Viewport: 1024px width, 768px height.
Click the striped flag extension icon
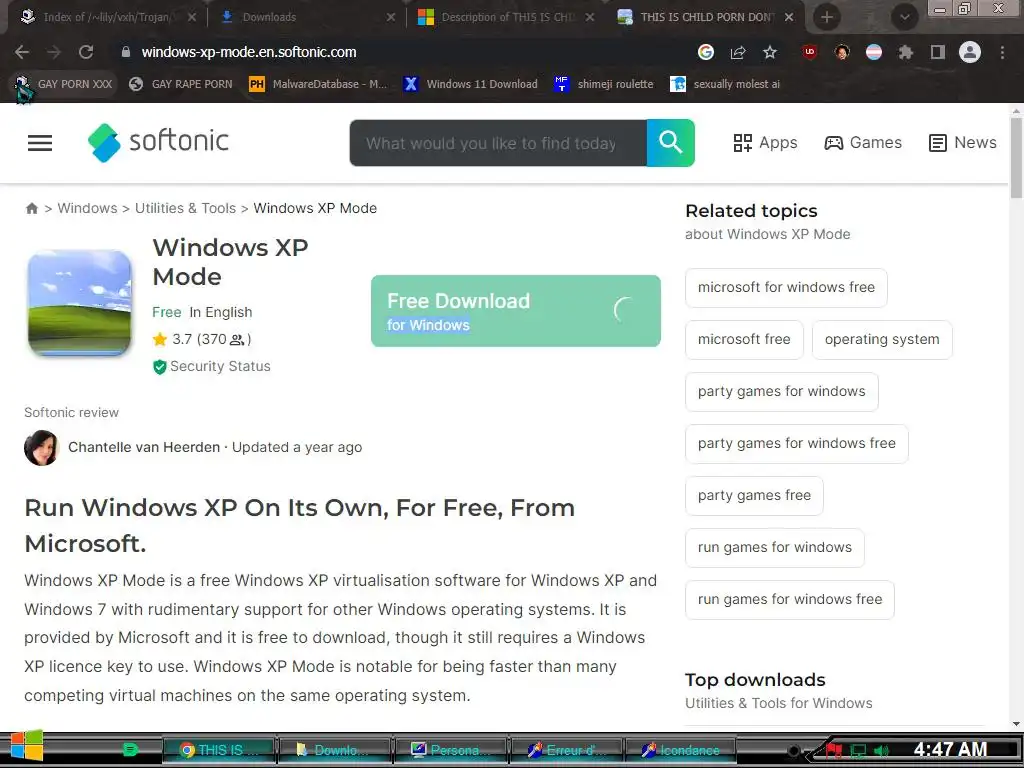click(874, 52)
